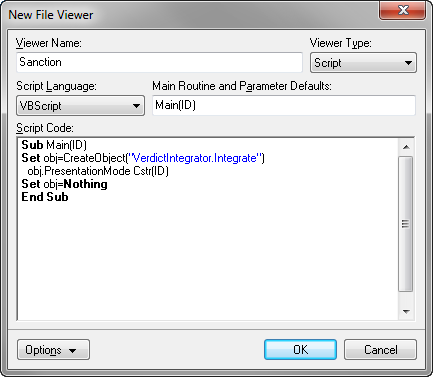Click the empty area of the Script Code editor
Viewport: 433px width, 377px height.
tap(208, 260)
